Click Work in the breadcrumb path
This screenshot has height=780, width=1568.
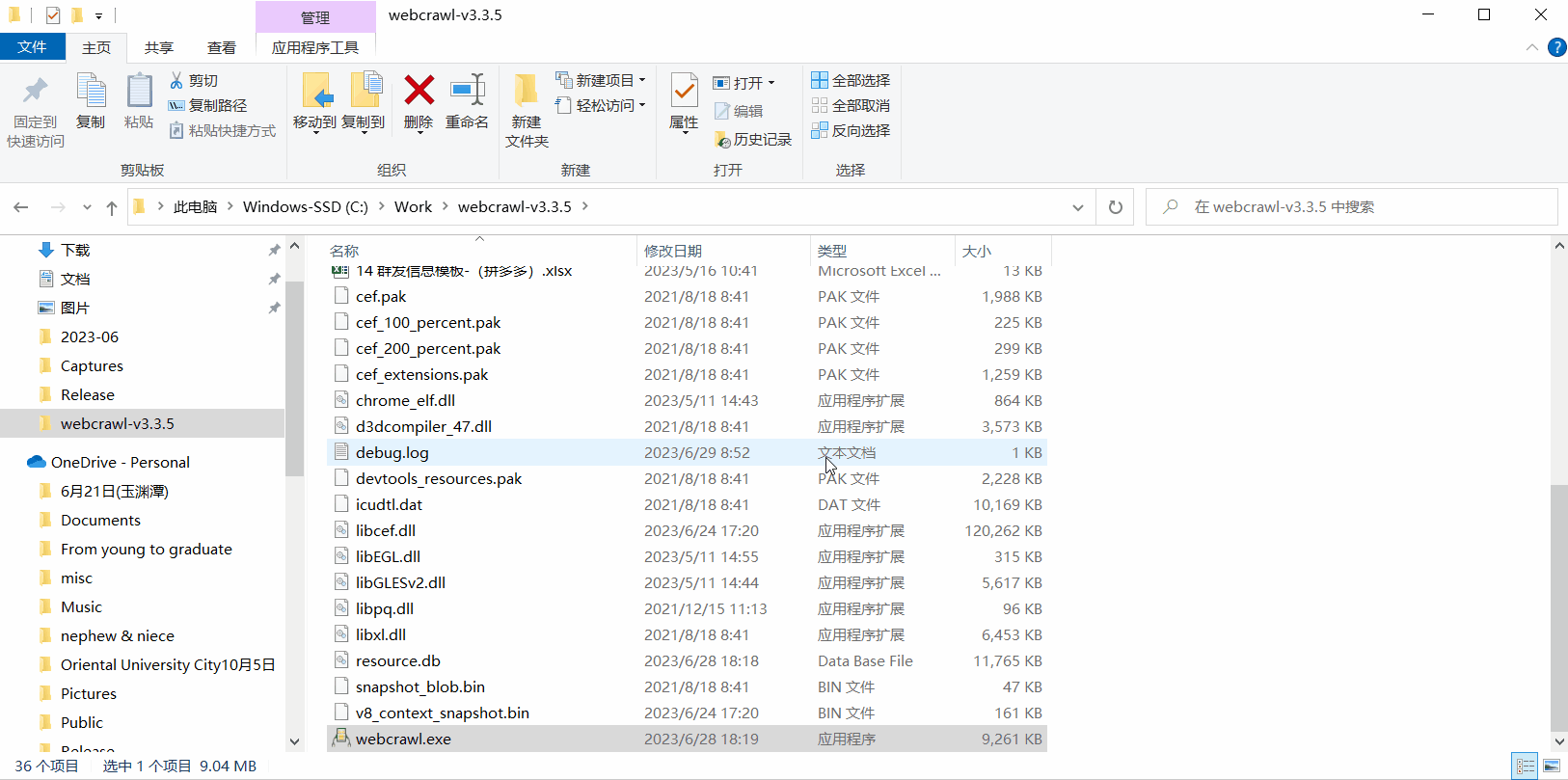pyautogui.click(x=413, y=207)
